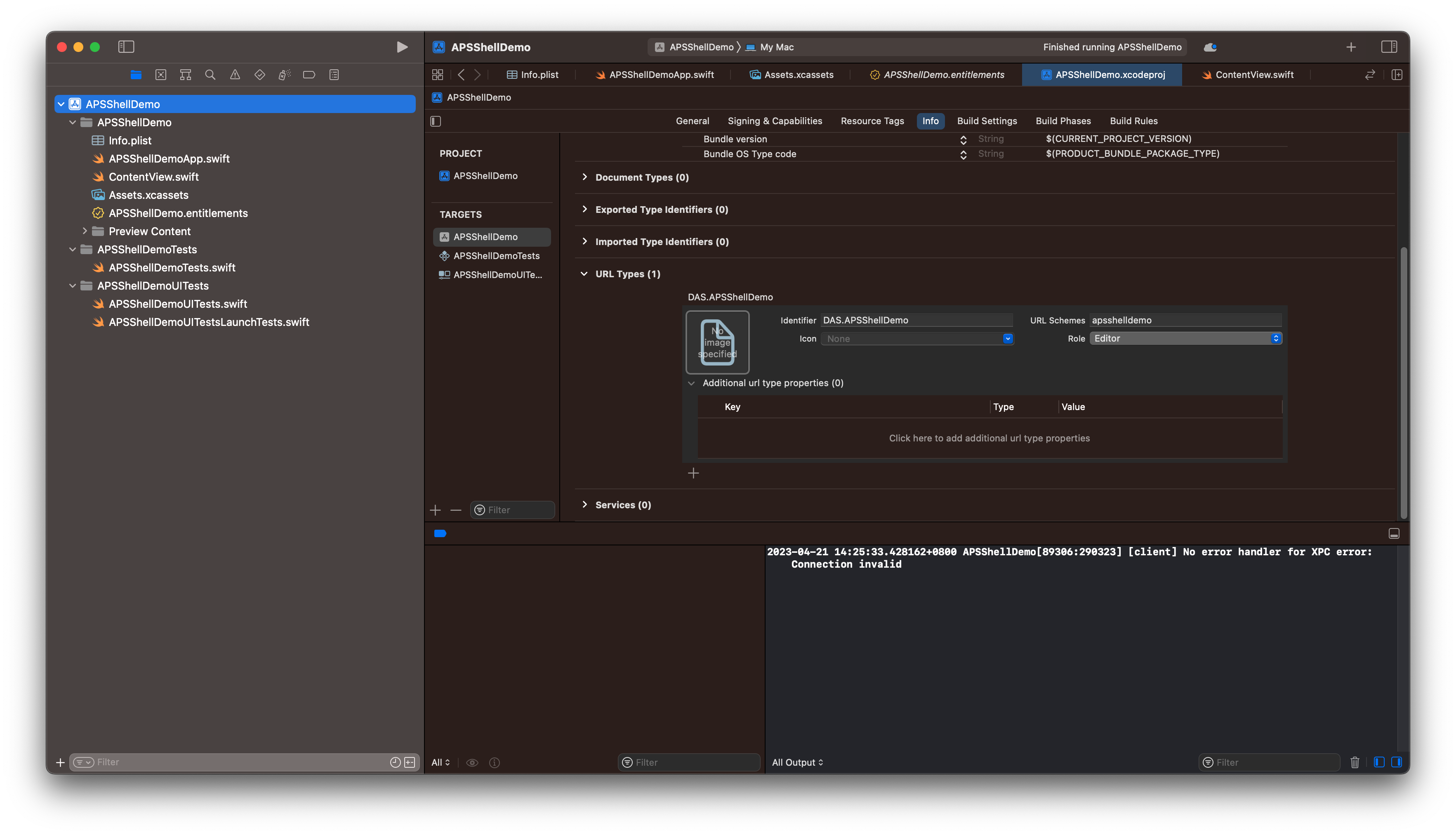Open the Build Rules tab

1133,121
